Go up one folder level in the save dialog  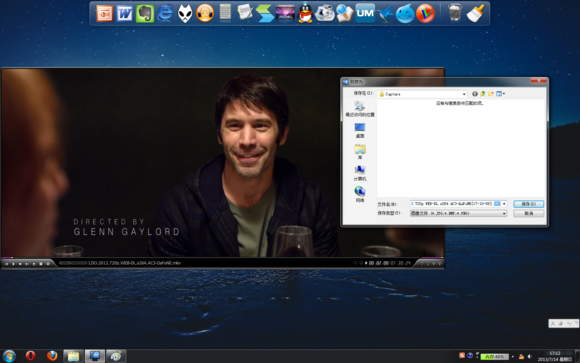(x=483, y=94)
